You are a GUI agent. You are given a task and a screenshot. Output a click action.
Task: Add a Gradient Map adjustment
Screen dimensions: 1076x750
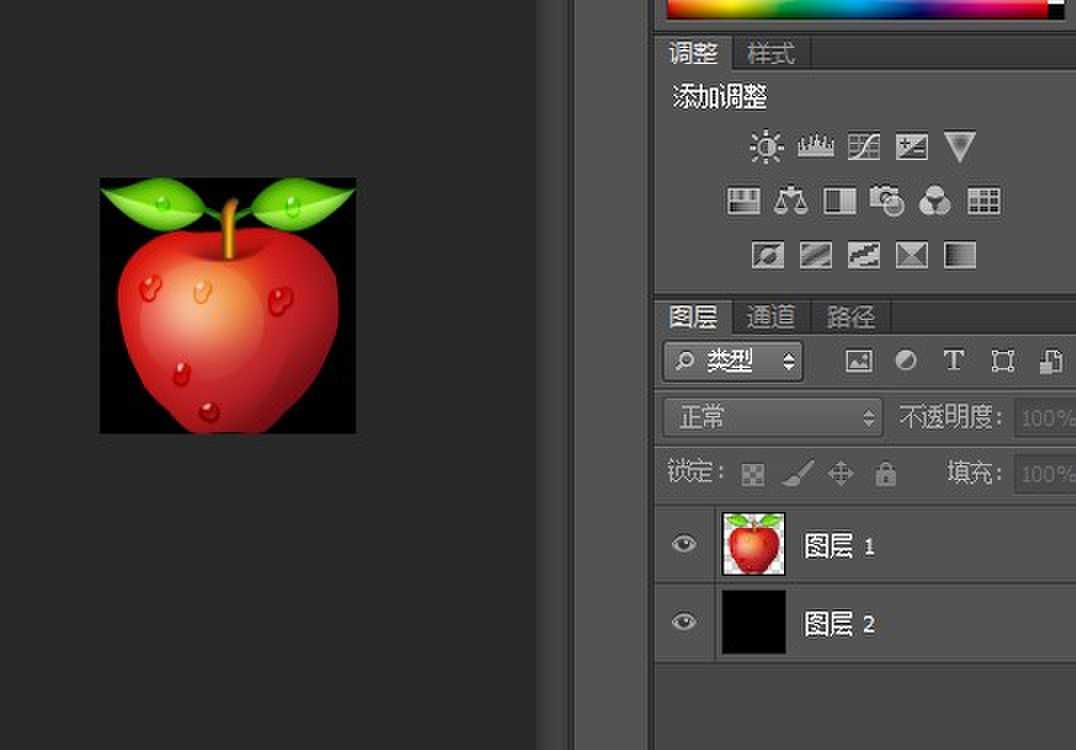(959, 255)
